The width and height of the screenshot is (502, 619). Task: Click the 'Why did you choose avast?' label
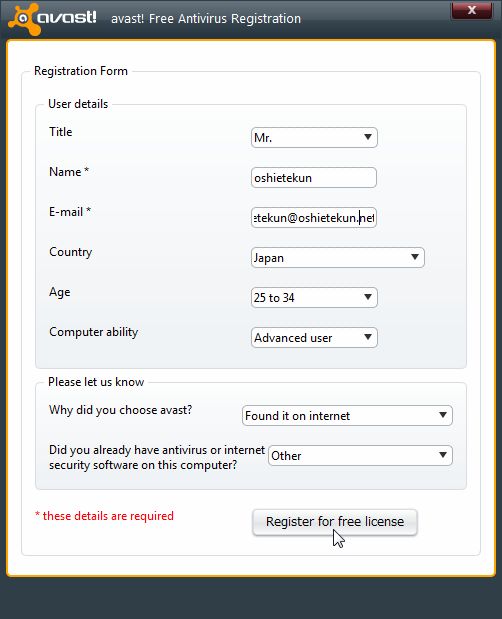(120, 410)
